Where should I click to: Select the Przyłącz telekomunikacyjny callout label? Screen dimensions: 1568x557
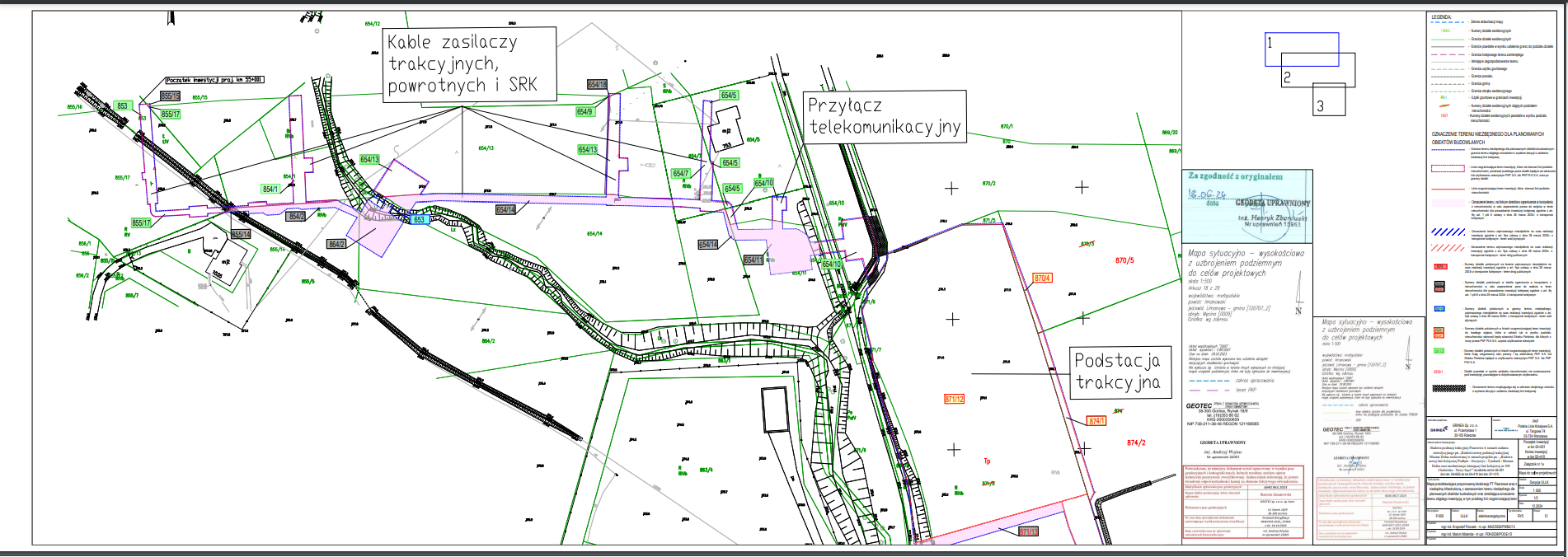tap(885, 116)
